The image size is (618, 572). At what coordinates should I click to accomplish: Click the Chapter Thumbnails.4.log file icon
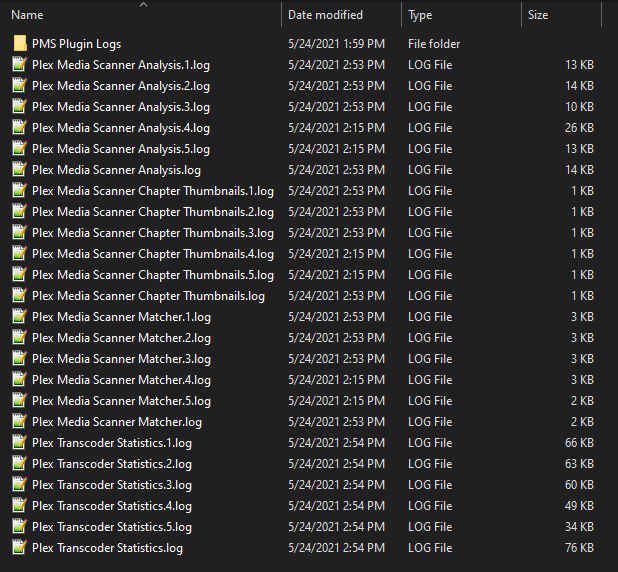coord(20,253)
